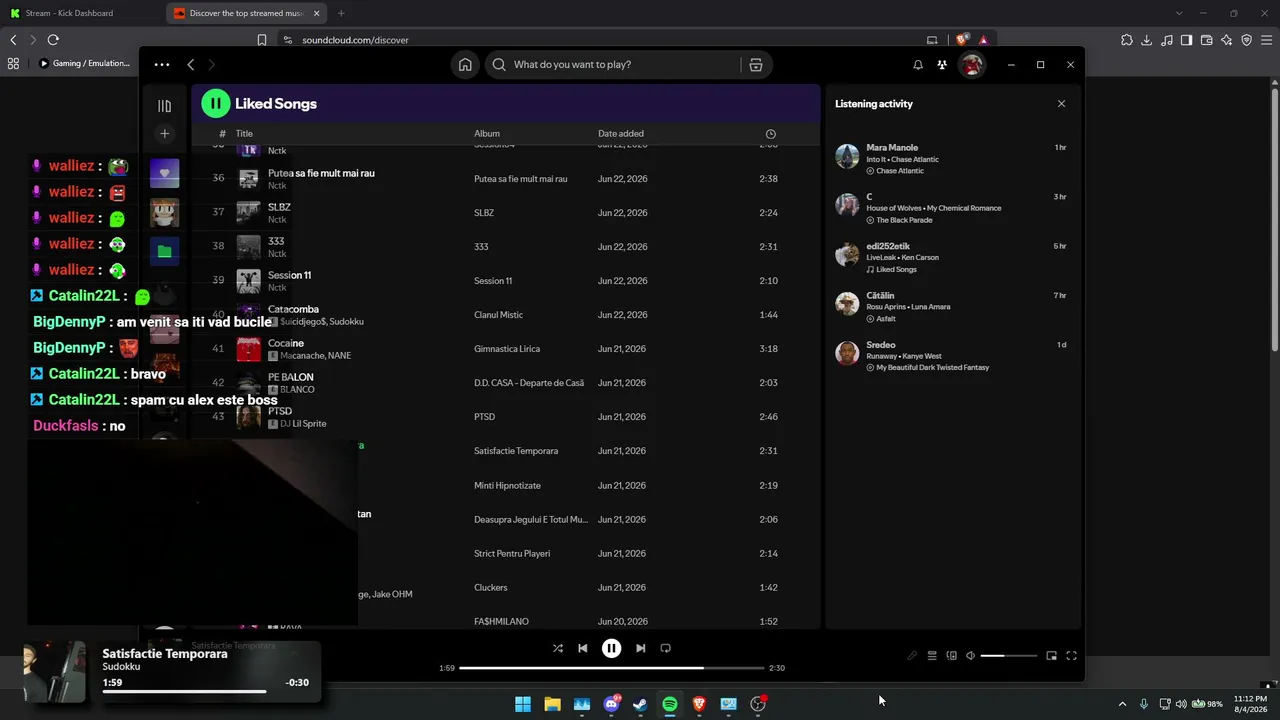Toggle the friend activity panel icon

click(x=942, y=65)
